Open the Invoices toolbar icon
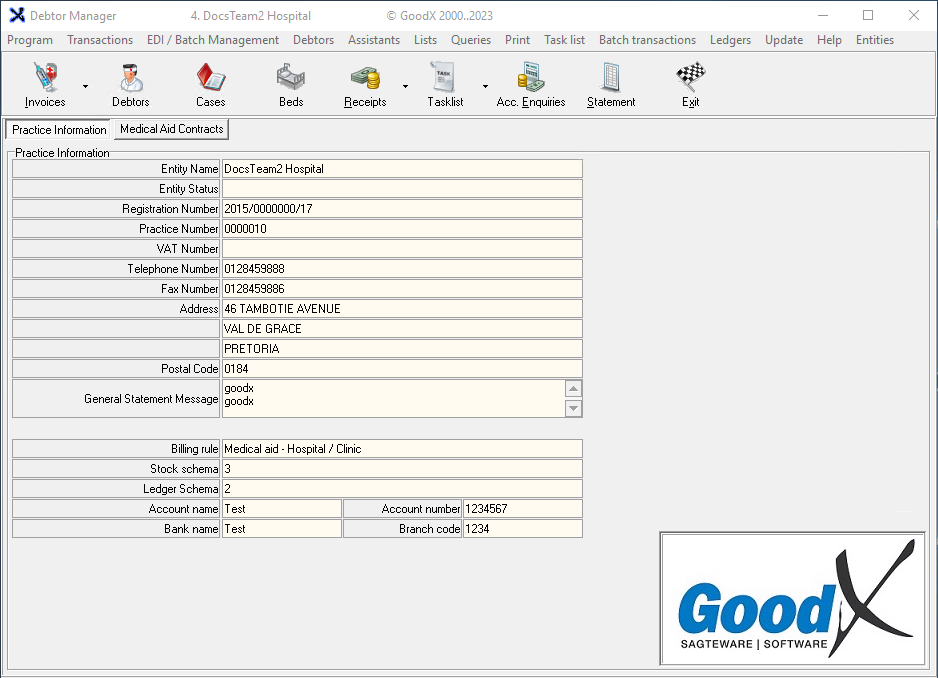This screenshot has height=678, width=938. (45, 84)
